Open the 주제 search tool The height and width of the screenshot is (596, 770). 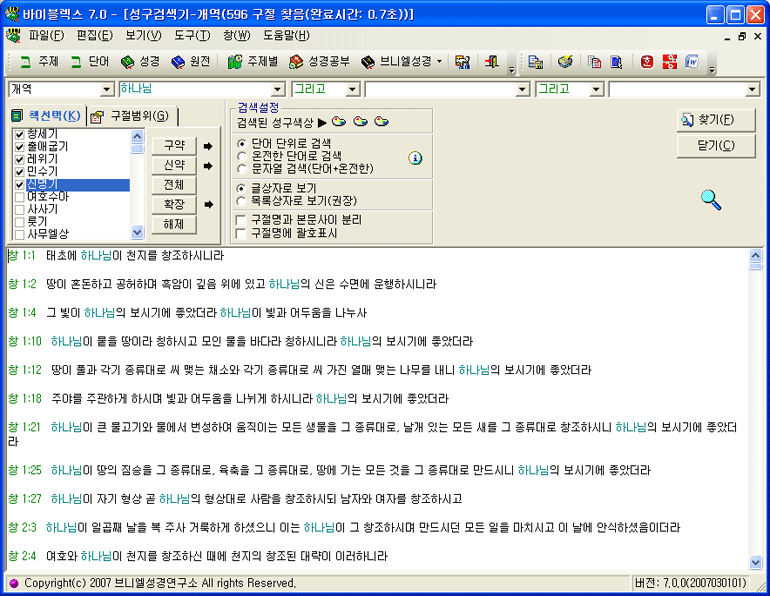pyautogui.click(x=38, y=61)
